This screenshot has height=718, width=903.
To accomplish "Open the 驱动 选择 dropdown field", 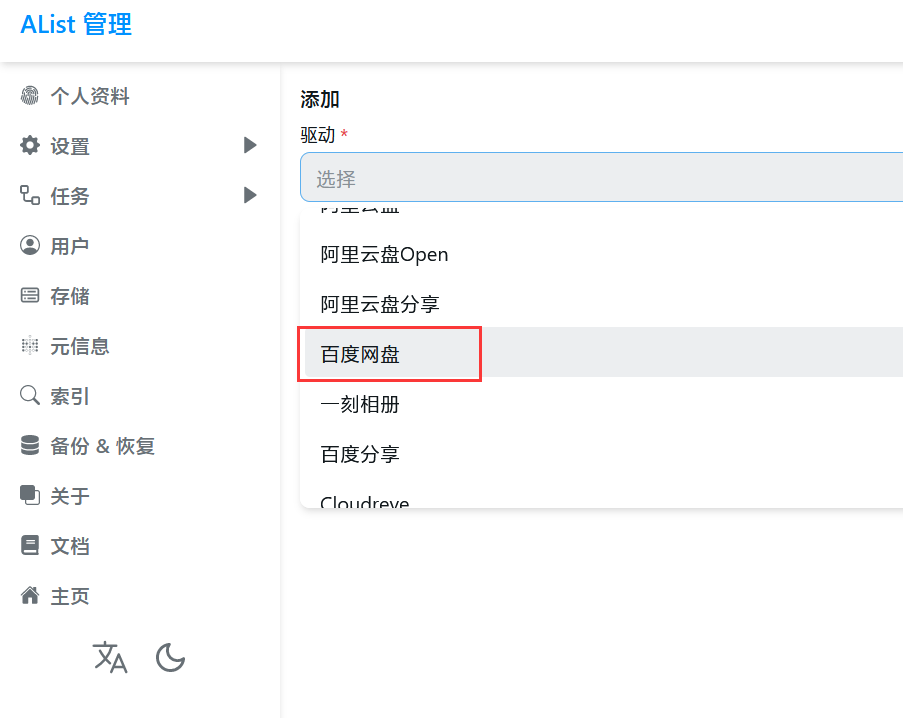I will 601,177.
